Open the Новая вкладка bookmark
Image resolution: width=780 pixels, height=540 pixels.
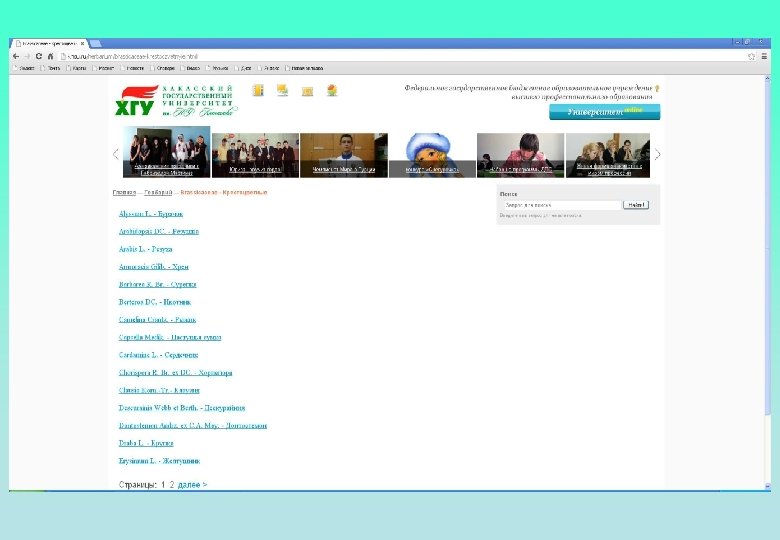point(304,68)
